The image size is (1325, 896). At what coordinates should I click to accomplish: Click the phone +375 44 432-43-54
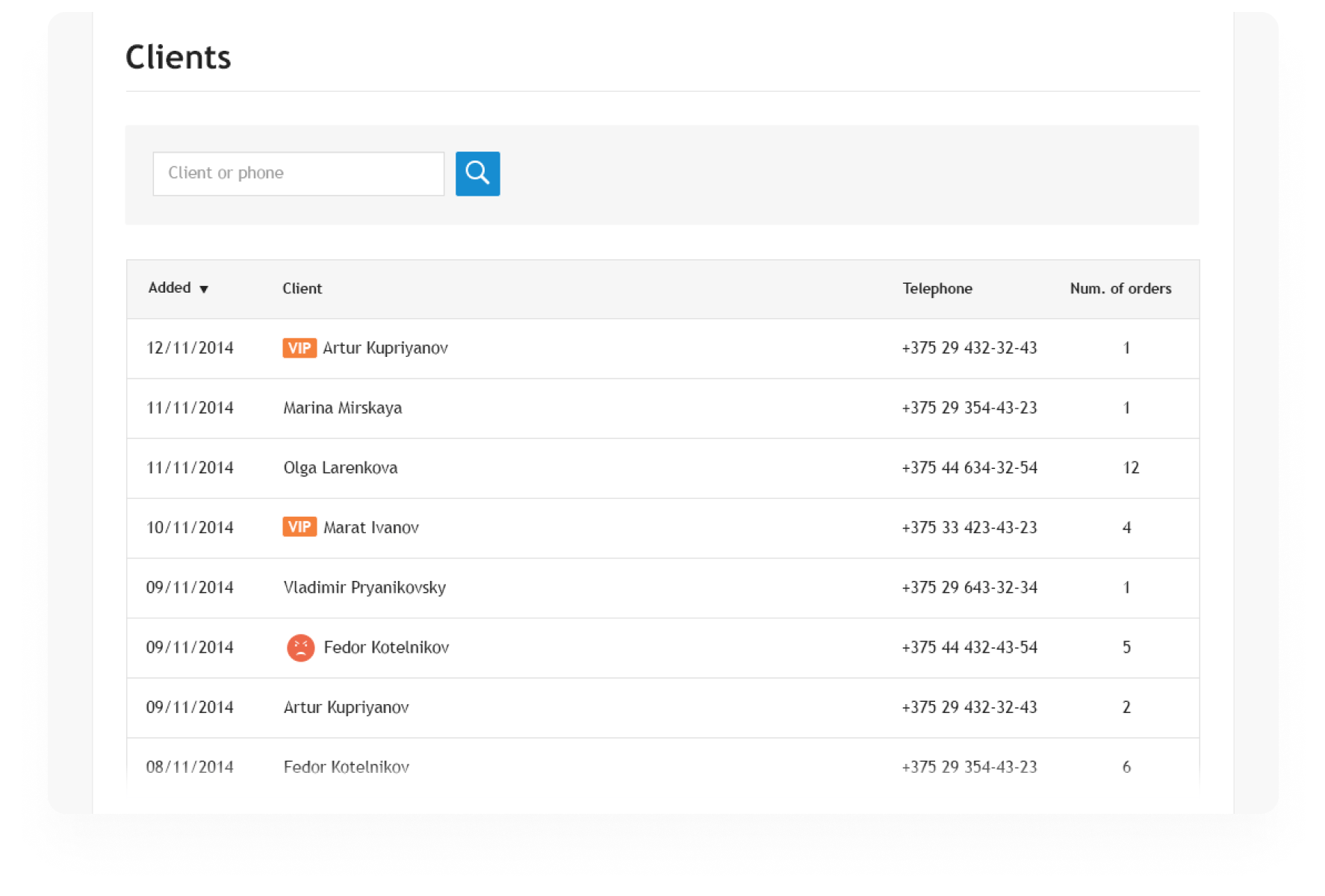tap(969, 647)
